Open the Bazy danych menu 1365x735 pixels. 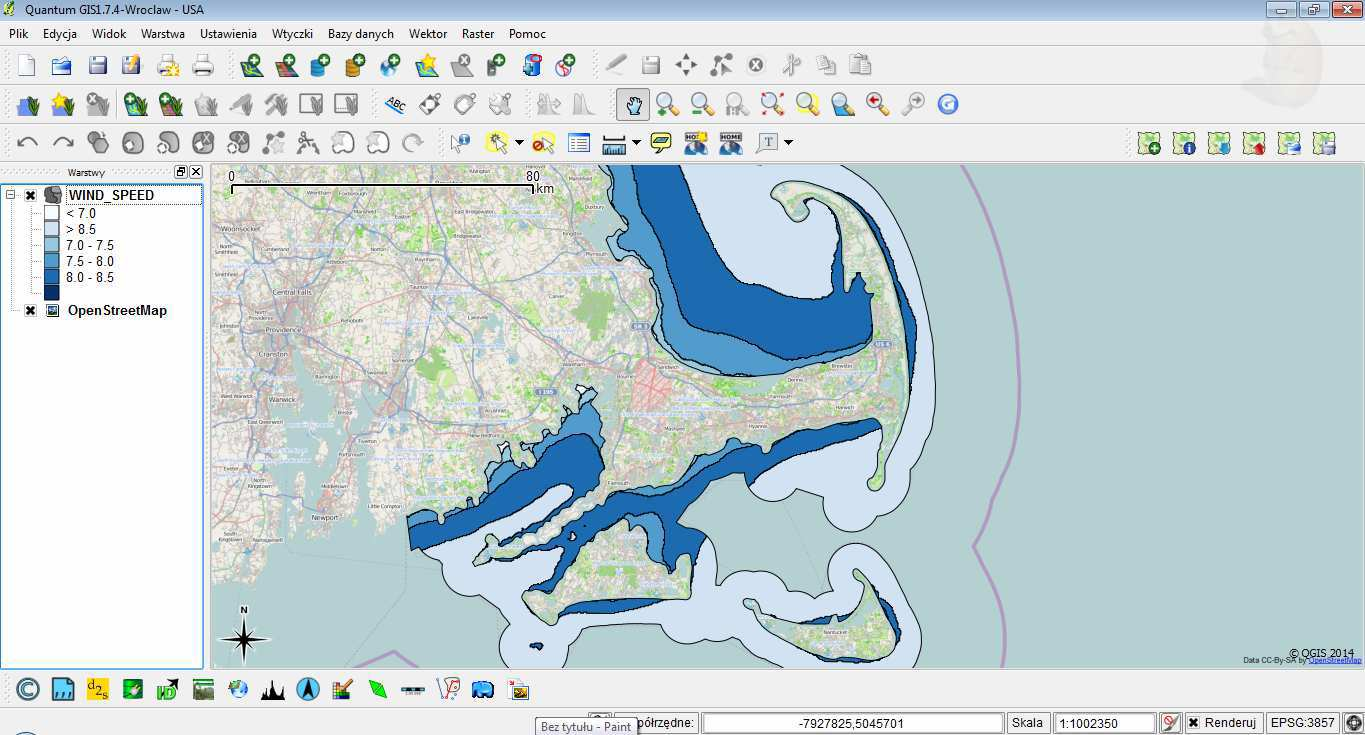coord(361,33)
